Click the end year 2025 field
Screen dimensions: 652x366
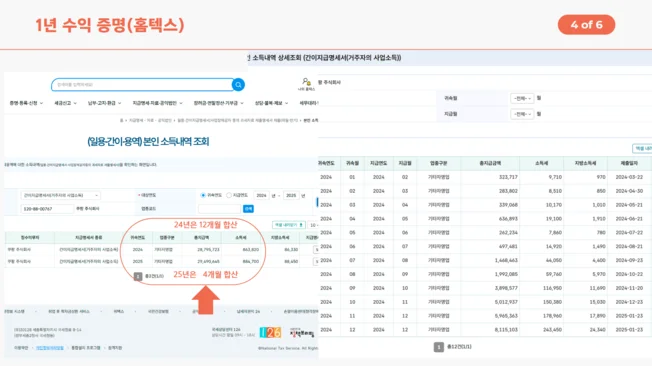[291, 195]
